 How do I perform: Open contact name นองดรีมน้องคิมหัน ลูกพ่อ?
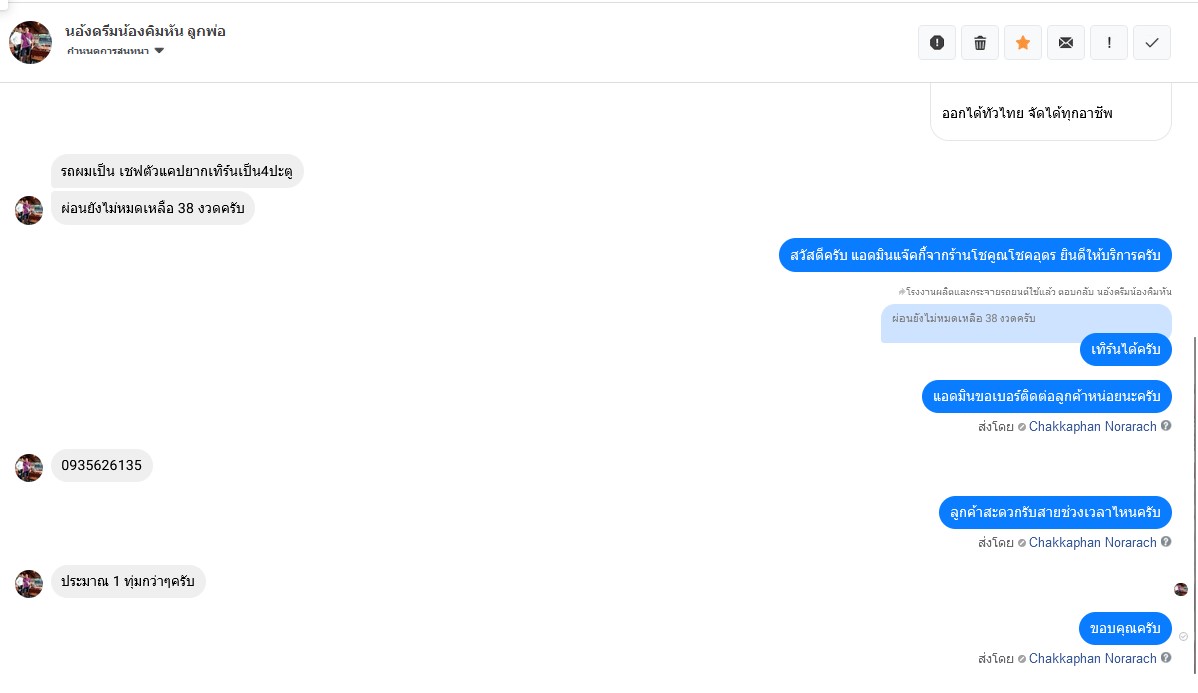(x=145, y=31)
